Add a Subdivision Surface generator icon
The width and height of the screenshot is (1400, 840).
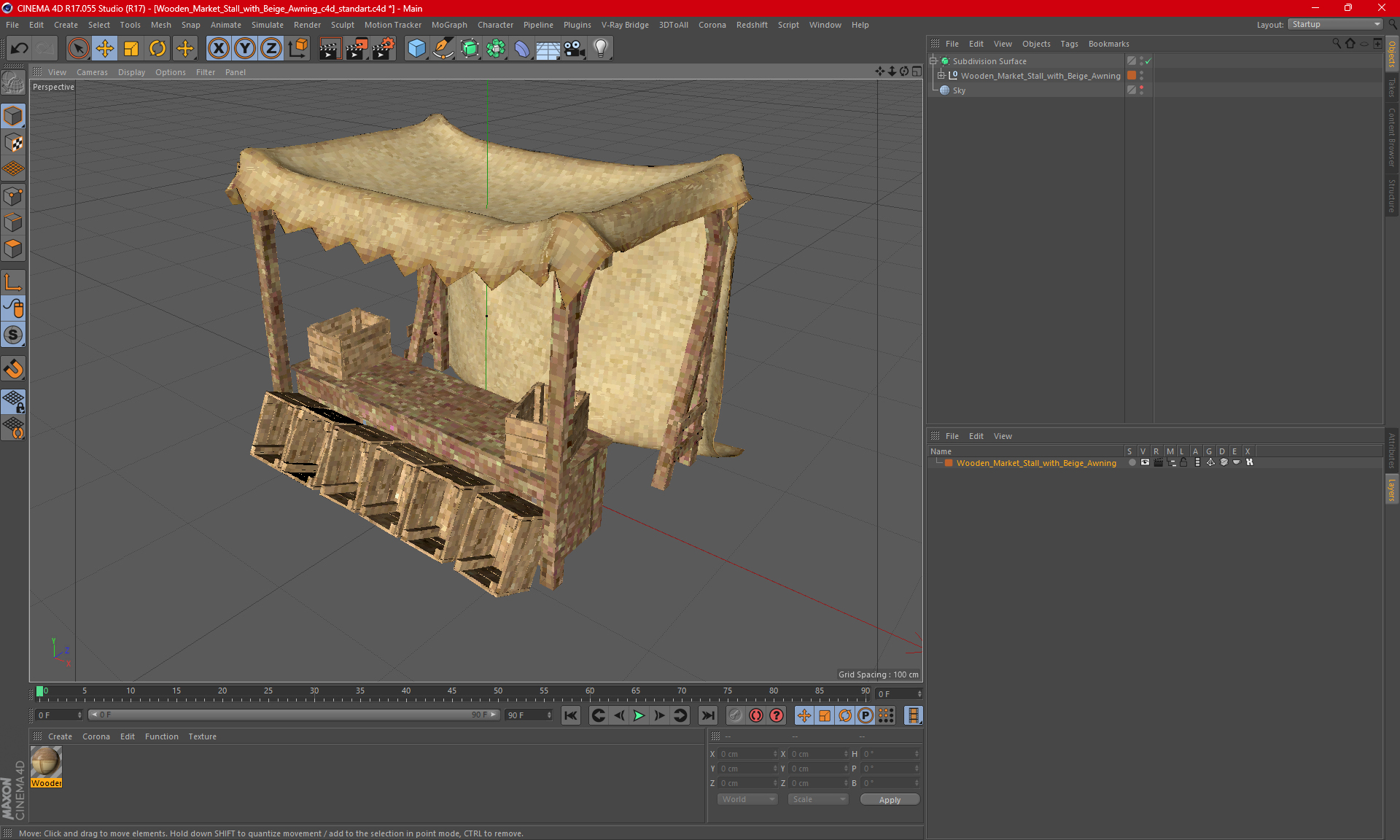(470, 49)
